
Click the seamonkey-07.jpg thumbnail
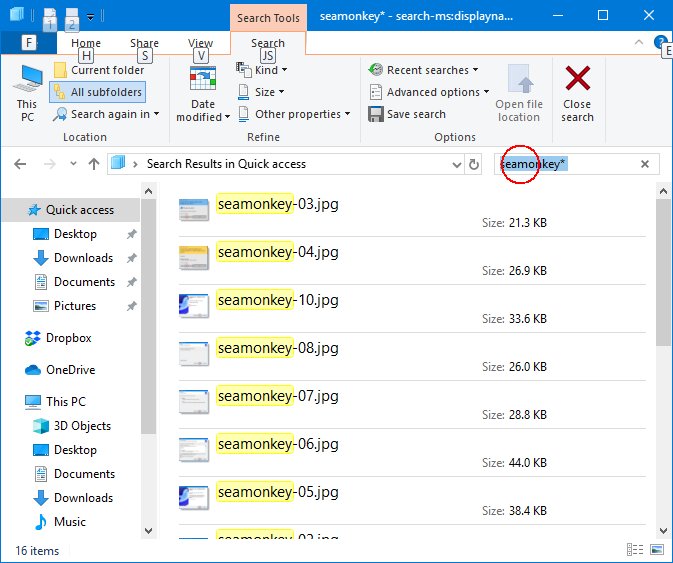(194, 402)
